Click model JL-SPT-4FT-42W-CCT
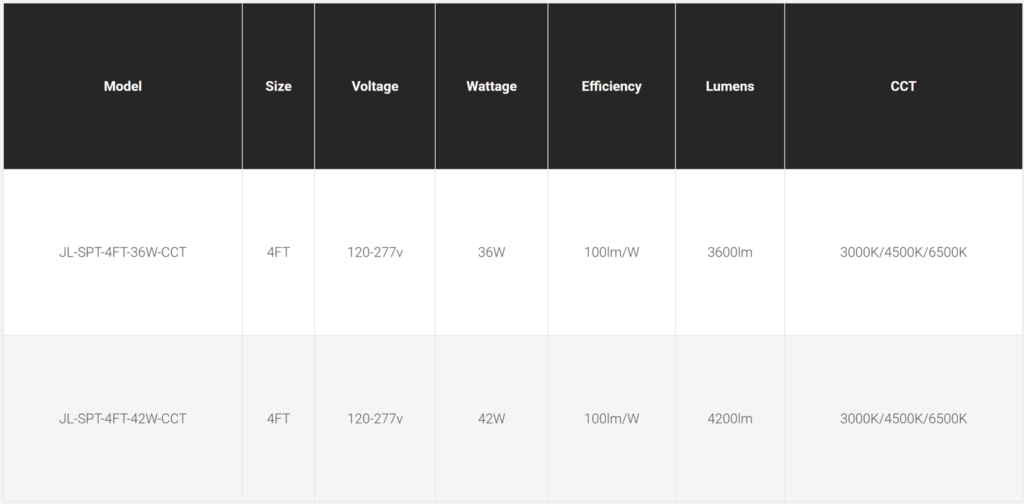Viewport: 1024px width, 504px height. (123, 418)
